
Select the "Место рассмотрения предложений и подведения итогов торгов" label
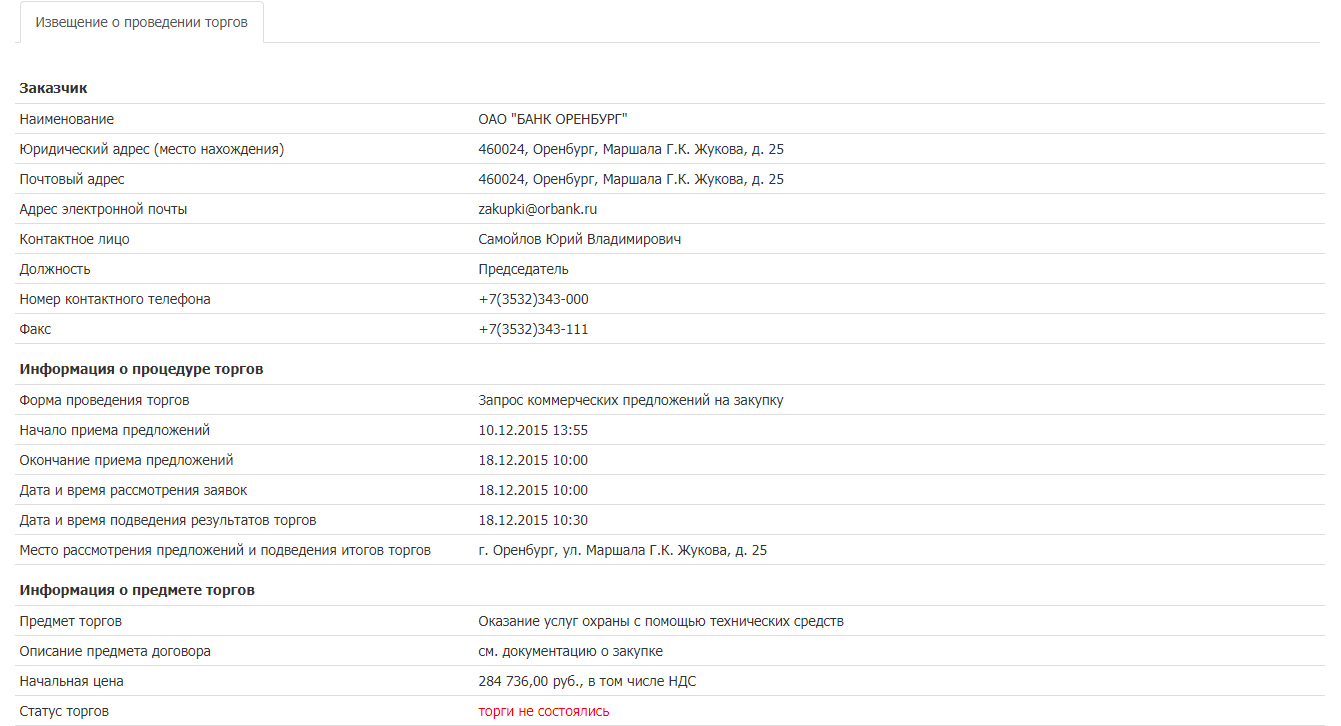[x=225, y=550]
